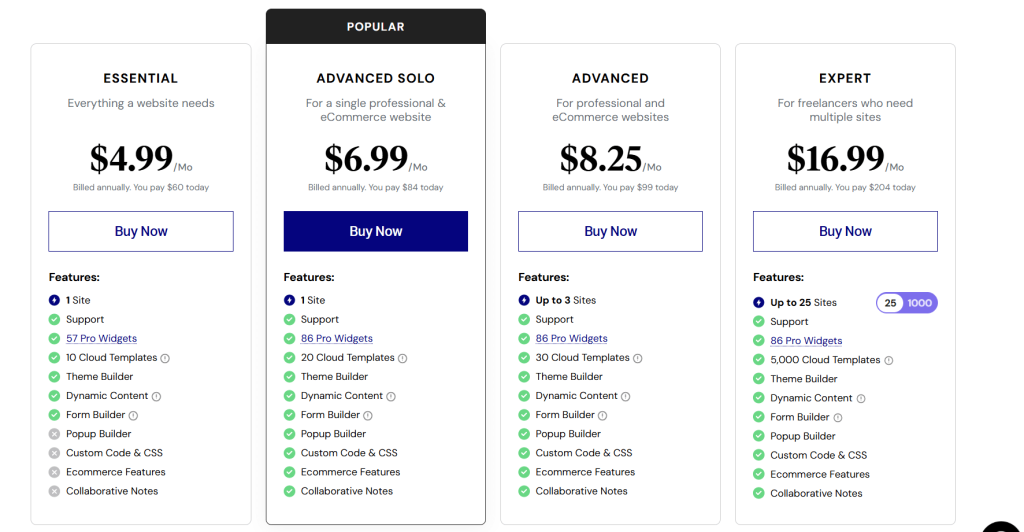Click green checkmark beside Expert's Collaborative Notes
The height and width of the screenshot is (532, 1024).
pyautogui.click(x=758, y=493)
